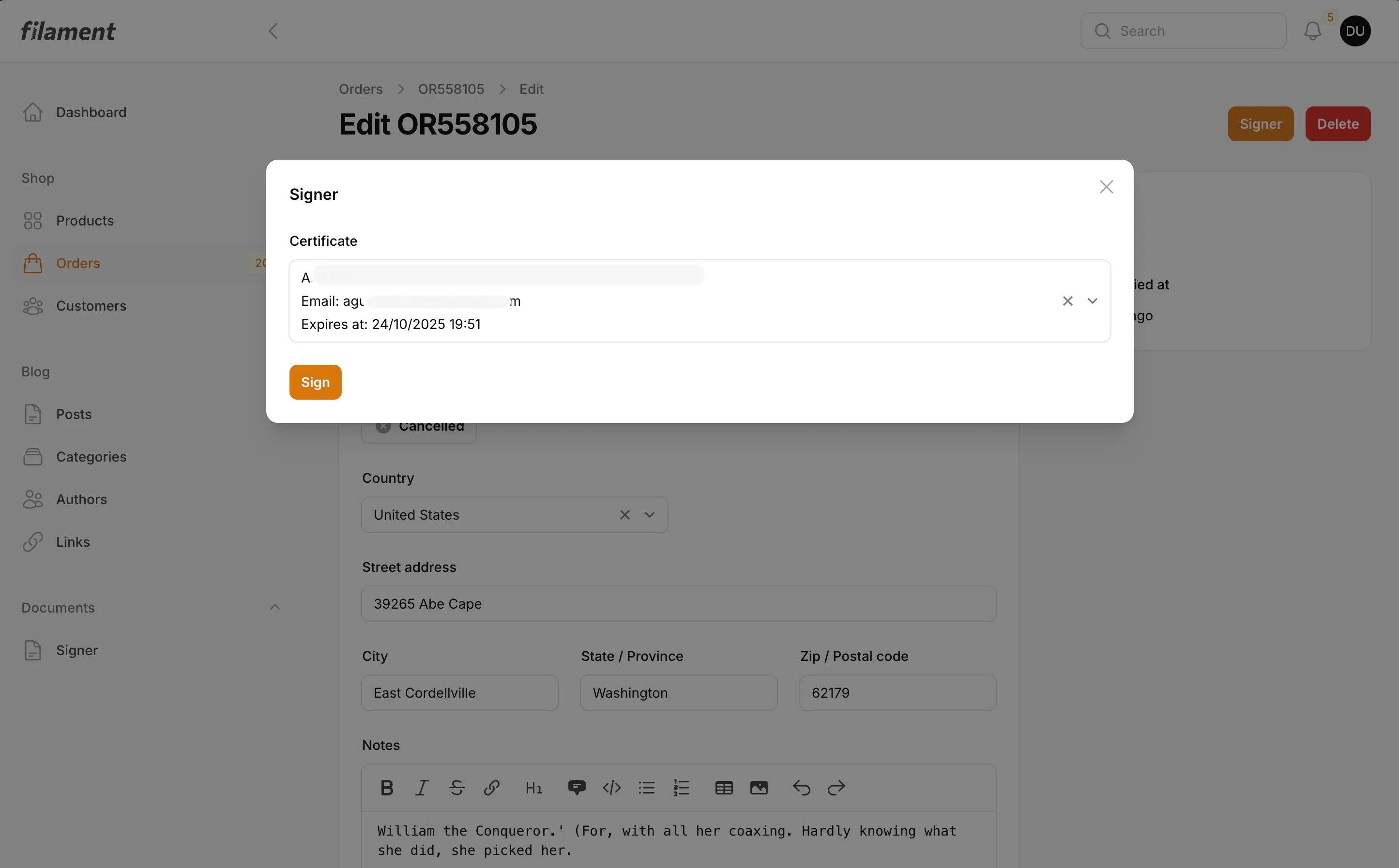This screenshot has height=868, width=1399.
Task: Focus the top Search field
Action: (1183, 31)
